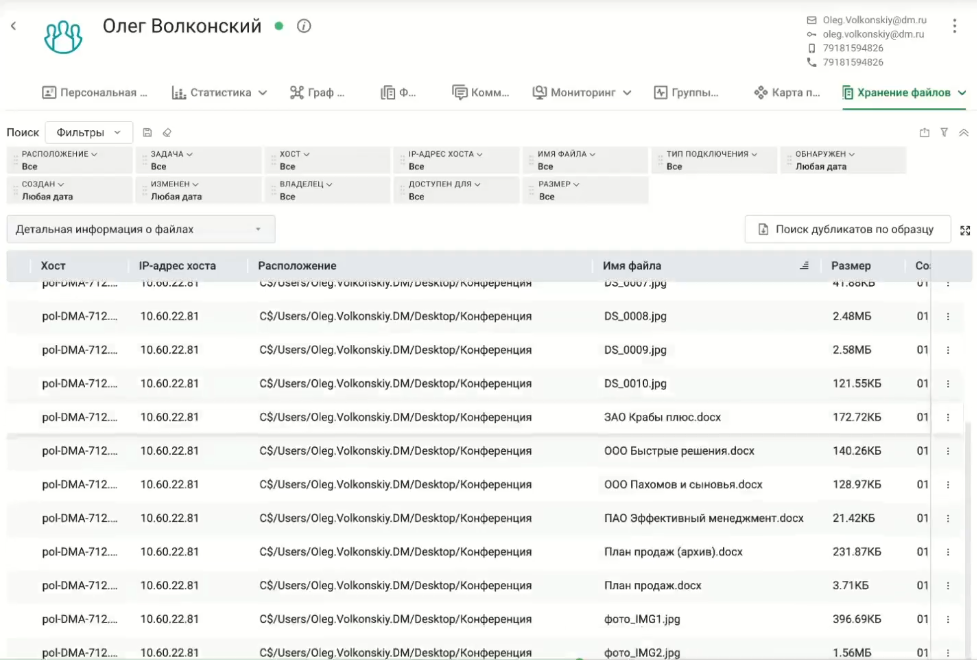Open row menu for DS_0010.jpg
This screenshot has height=660, width=977.
(x=948, y=384)
